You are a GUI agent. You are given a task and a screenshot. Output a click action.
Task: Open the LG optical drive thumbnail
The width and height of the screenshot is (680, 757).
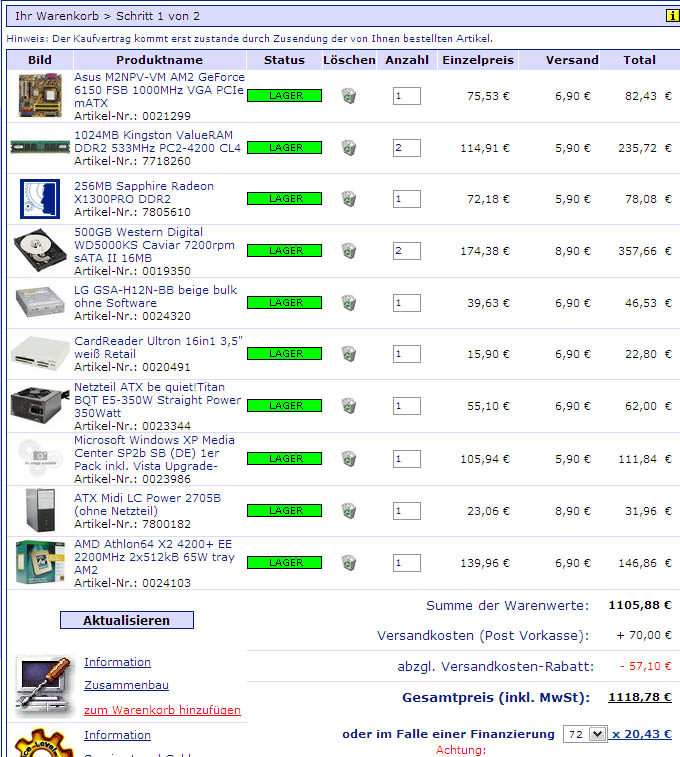tap(40, 302)
